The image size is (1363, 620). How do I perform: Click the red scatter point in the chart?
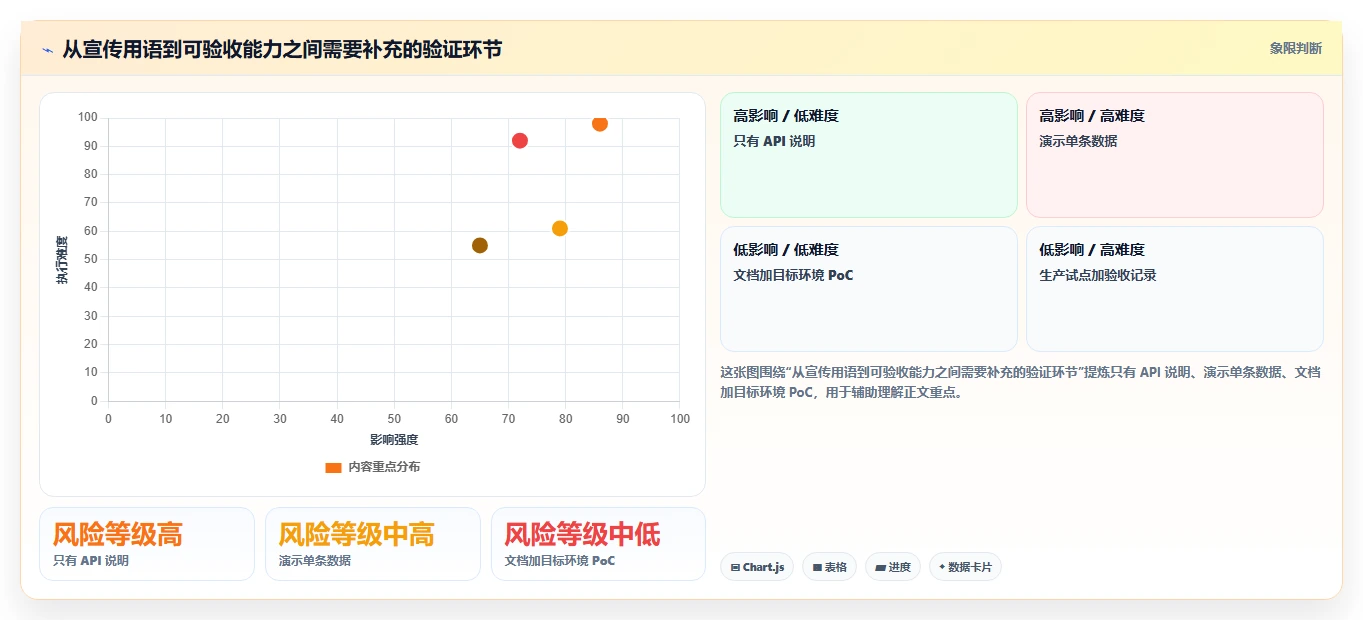[520, 141]
